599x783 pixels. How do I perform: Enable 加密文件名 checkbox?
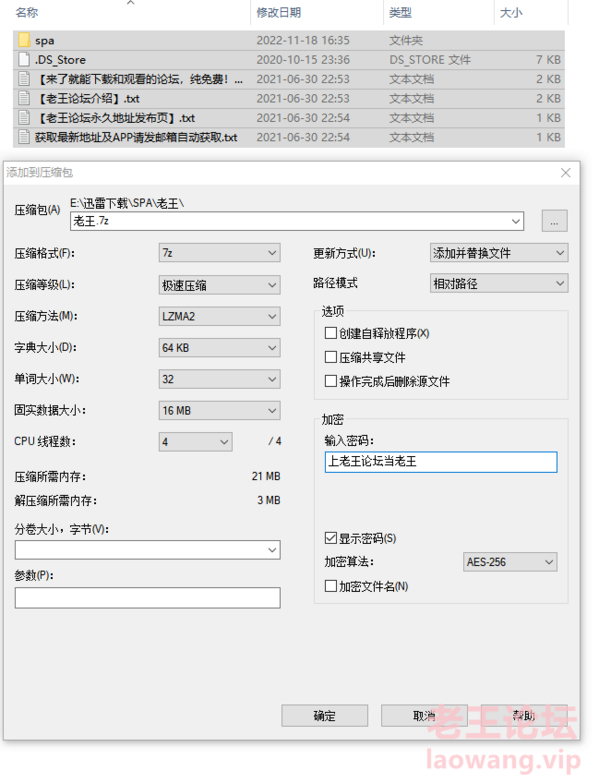coord(330,586)
